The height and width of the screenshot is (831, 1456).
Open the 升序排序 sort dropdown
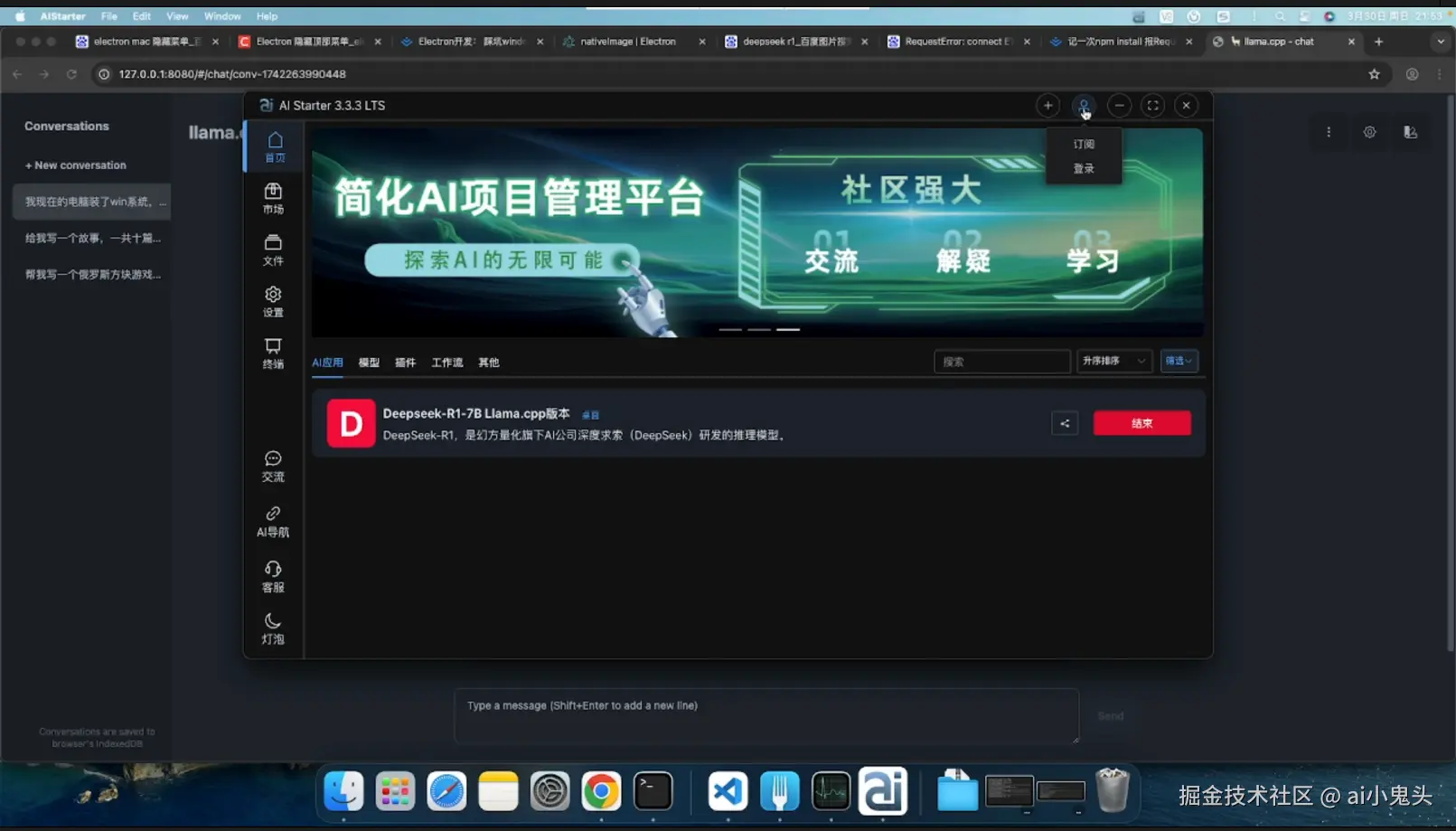1113,361
